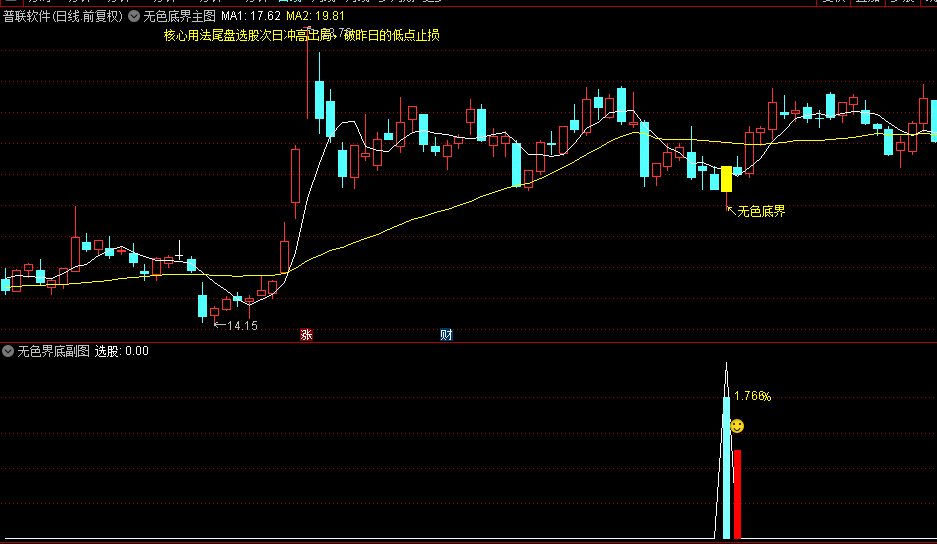
Task: Click the smiley face signal icon
Action: pos(737,426)
